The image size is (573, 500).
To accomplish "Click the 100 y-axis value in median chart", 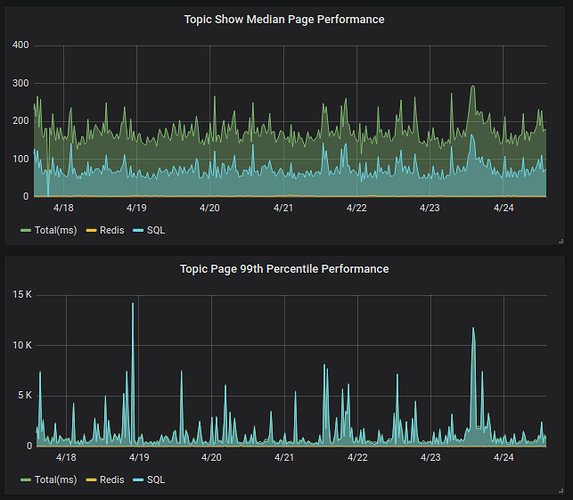I will pyautogui.click(x=20, y=159).
